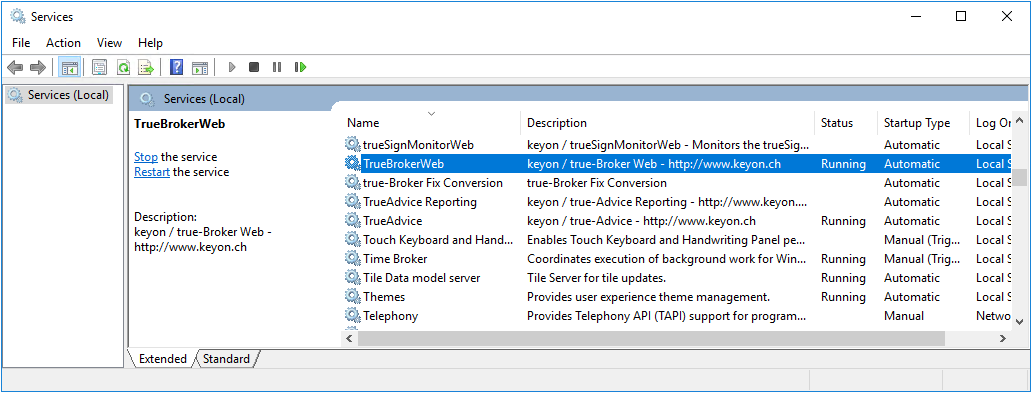Sort by the Description column header

[667, 122]
